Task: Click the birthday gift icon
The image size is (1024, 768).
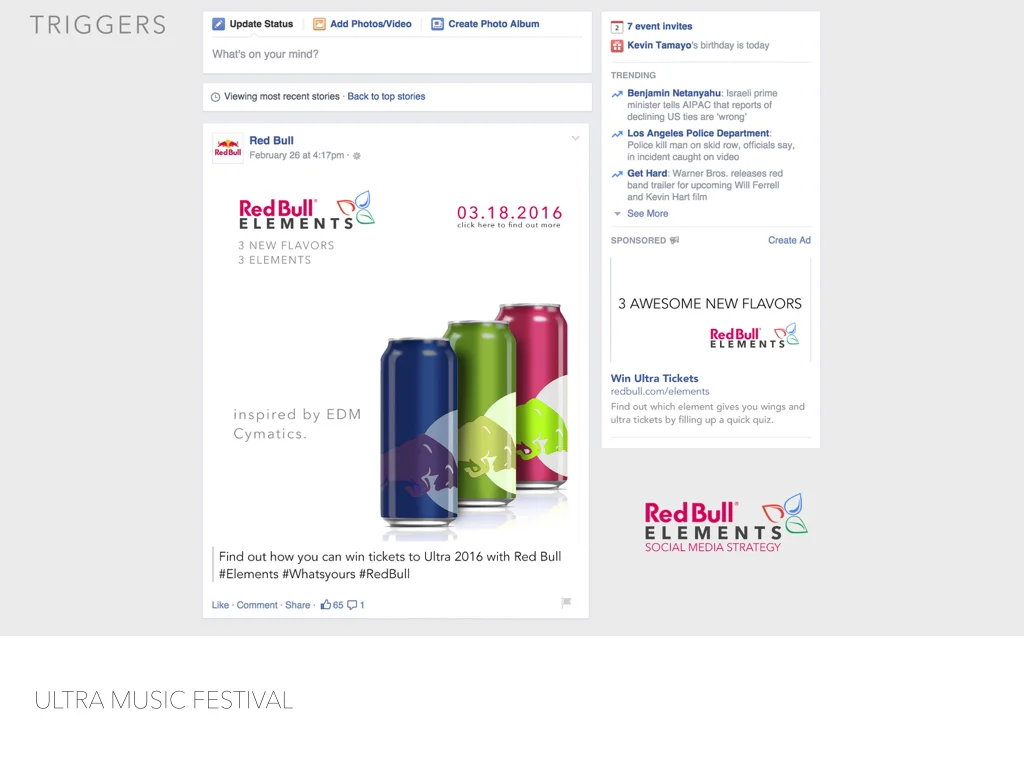Action: pyautogui.click(x=616, y=46)
